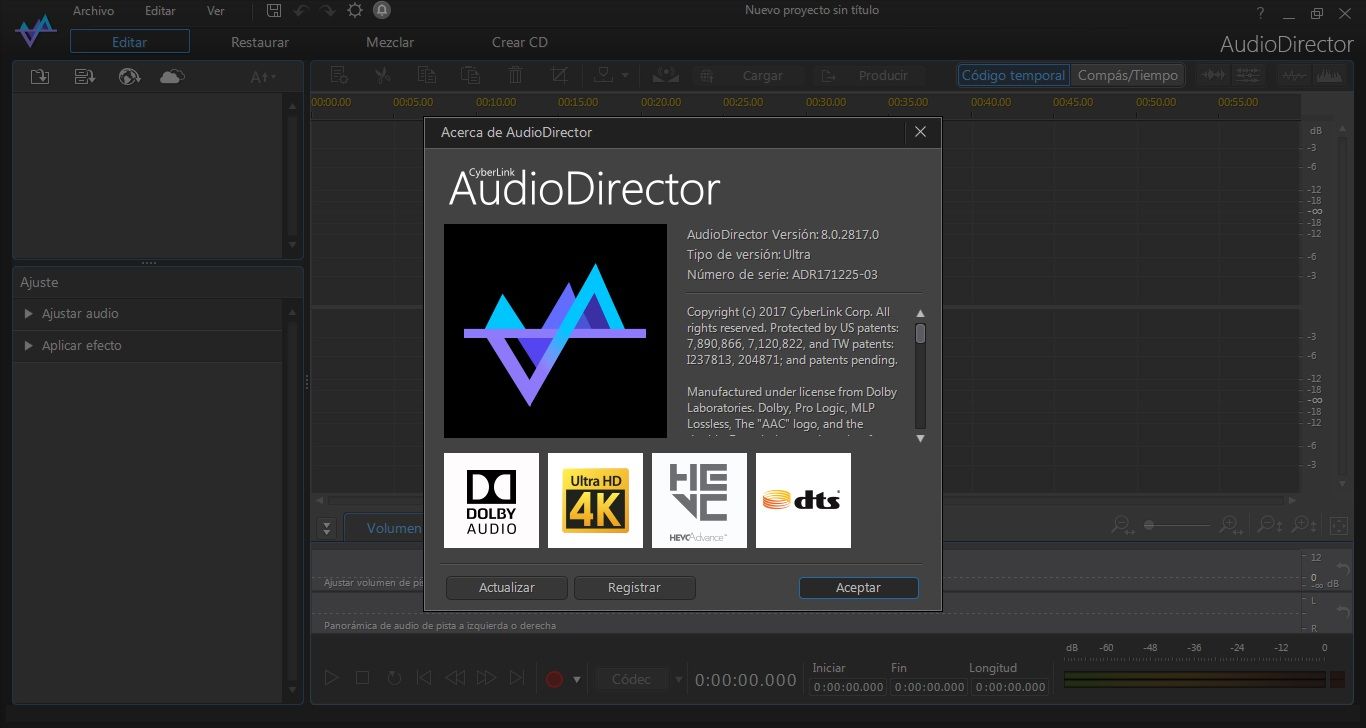This screenshot has height=728, width=1366.
Task: Collapse the volume panel double-arrow button
Action: click(x=326, y=528)
